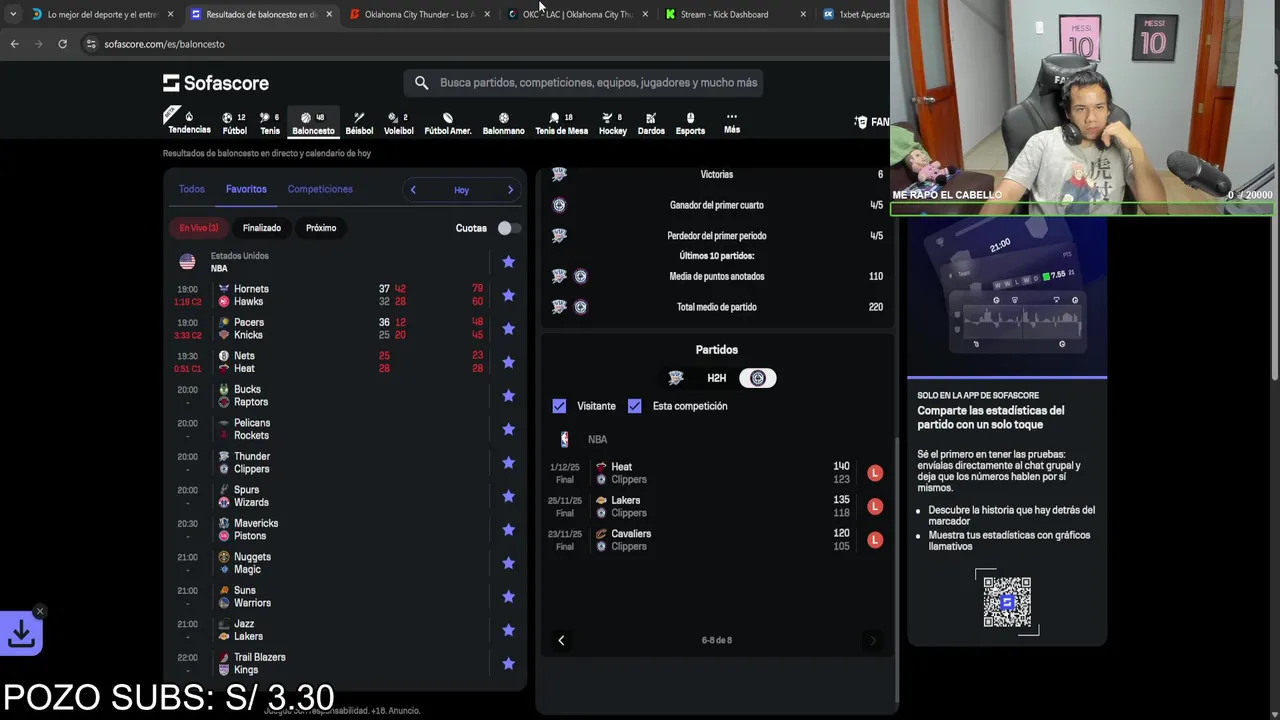This screenshot has width=1280, height=720.
Task: Go to next day arrow
Action: [x=510, y=190]
